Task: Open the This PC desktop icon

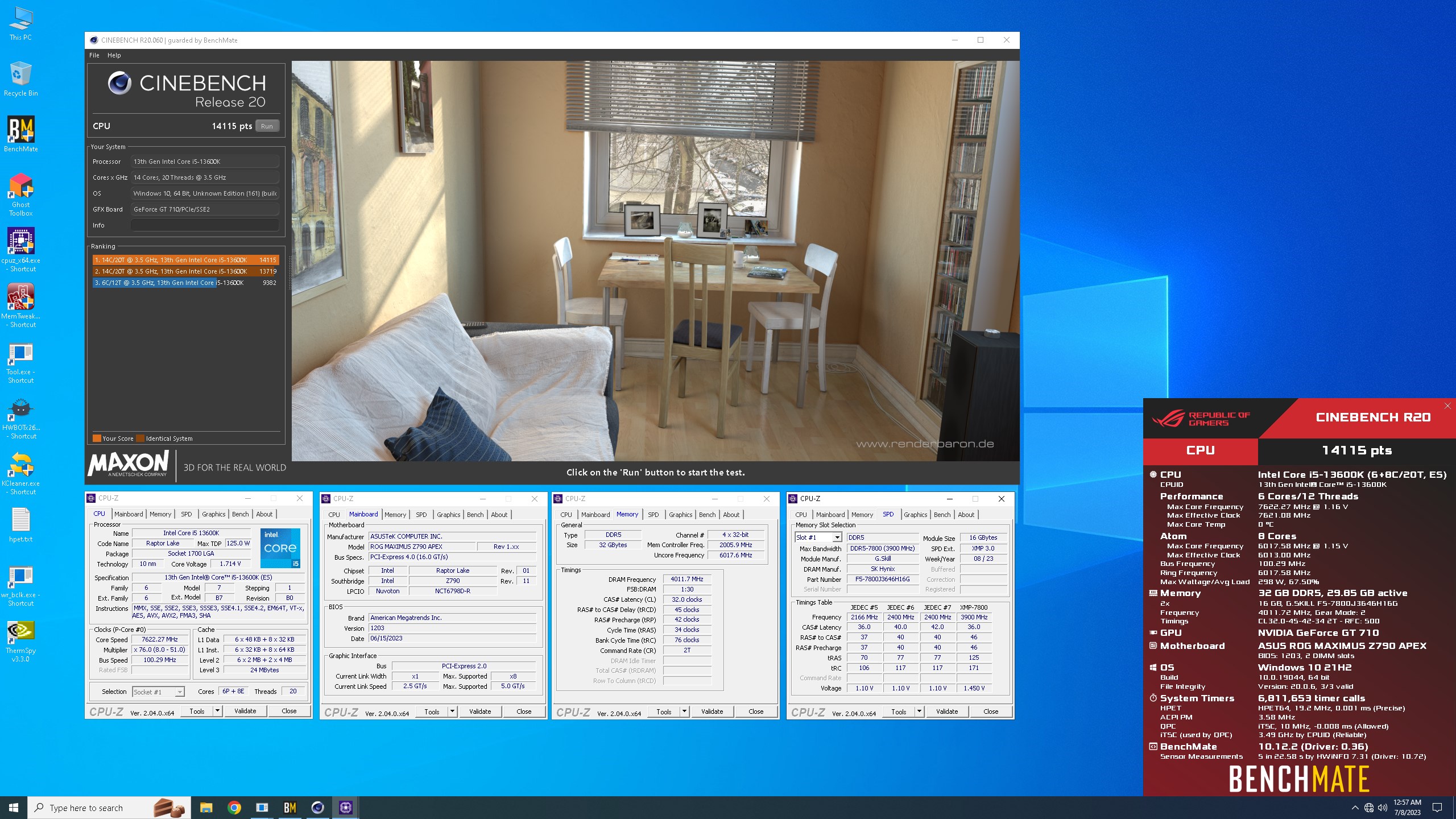Action: [20, 24]
